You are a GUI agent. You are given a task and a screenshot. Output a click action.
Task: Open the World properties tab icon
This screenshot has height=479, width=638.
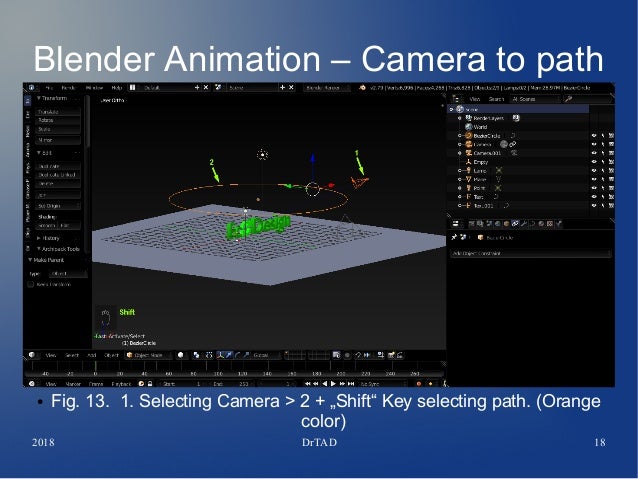(498, 223)
